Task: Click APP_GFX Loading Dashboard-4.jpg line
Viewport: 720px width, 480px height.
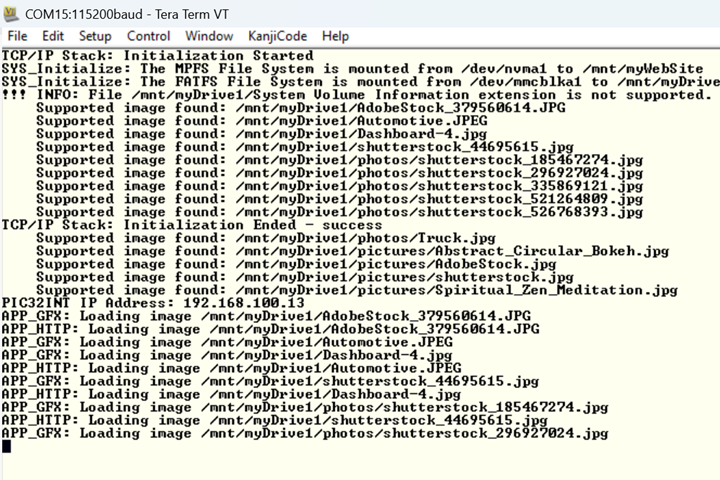Action: point(227,355)
